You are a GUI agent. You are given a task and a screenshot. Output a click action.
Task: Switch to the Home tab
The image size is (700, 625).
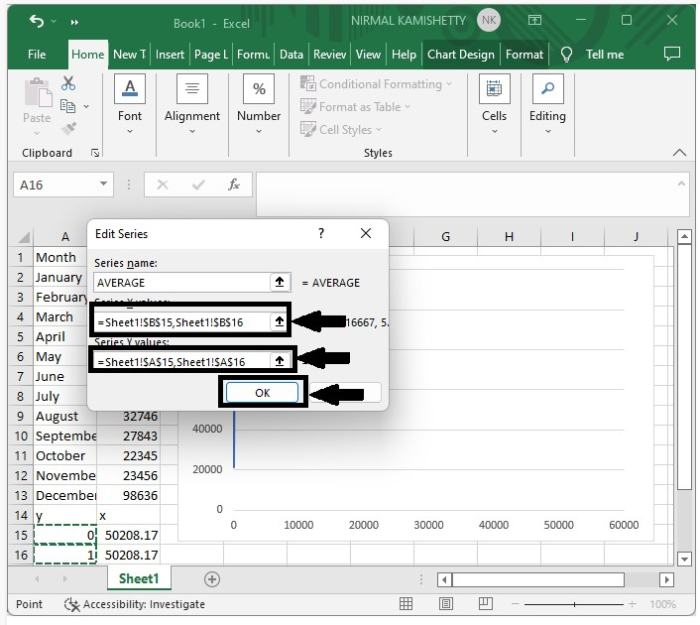click(x=88, y=54)
